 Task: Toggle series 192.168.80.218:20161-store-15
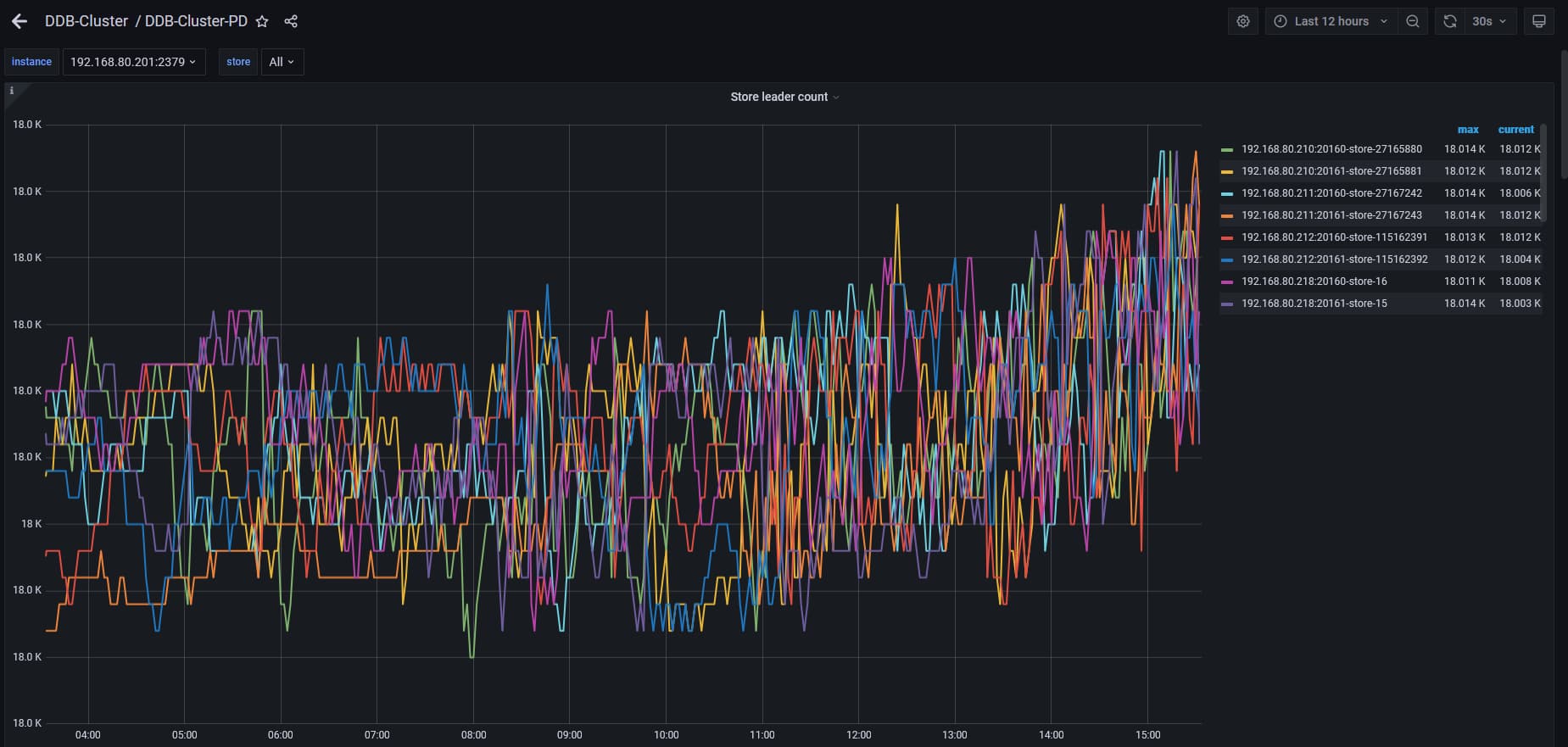click(1314, 304)
